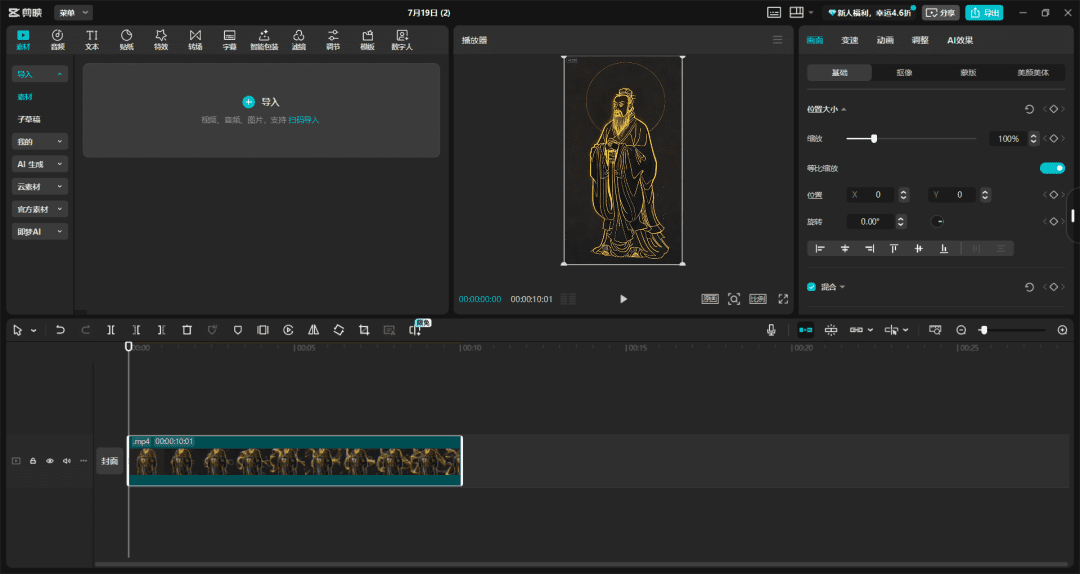Click the zoom-in plus icon on timeline
This screenshot has height=574, width=1080.
1062,330
